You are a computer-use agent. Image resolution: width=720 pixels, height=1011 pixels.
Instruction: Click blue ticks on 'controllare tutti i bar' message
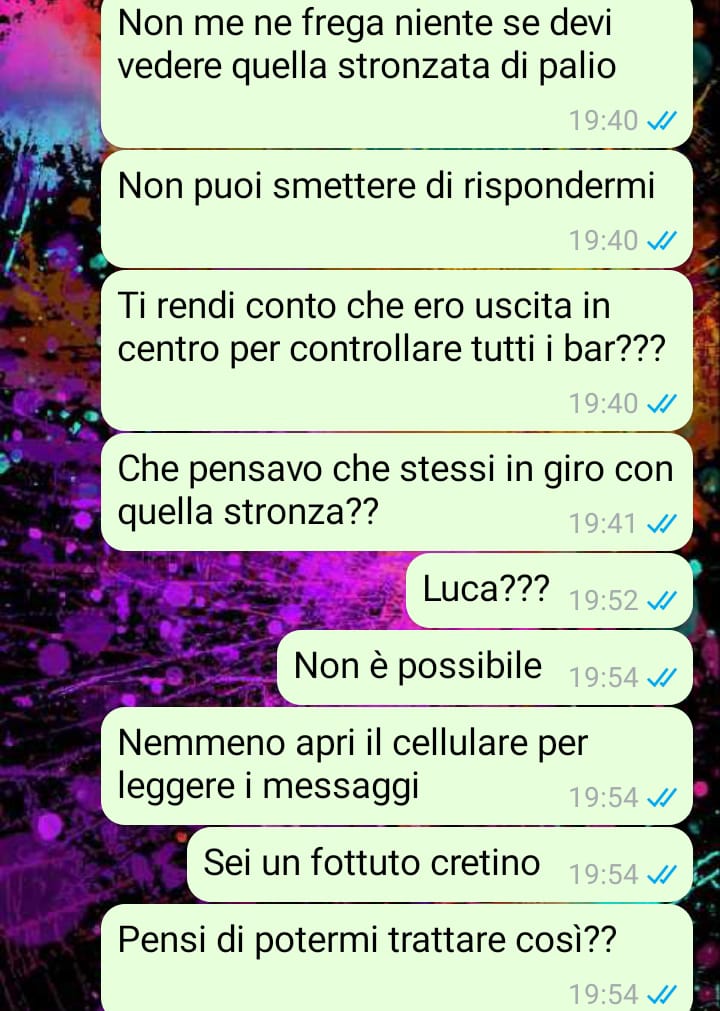(x=661, y=404)
